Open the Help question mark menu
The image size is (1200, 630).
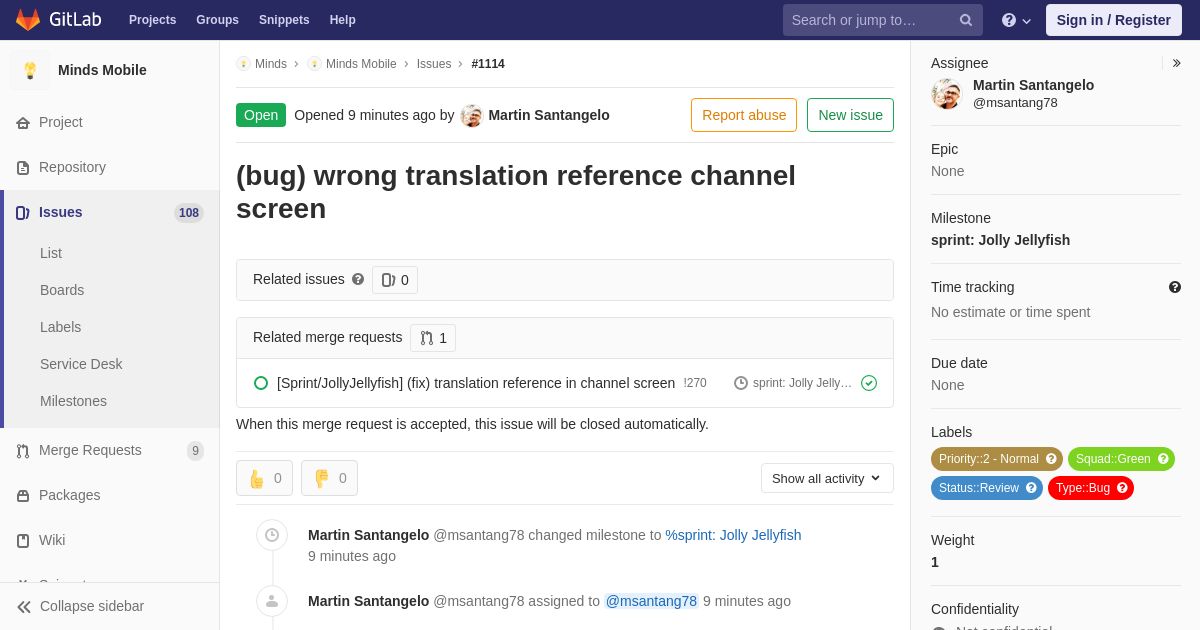(1016, 20)
